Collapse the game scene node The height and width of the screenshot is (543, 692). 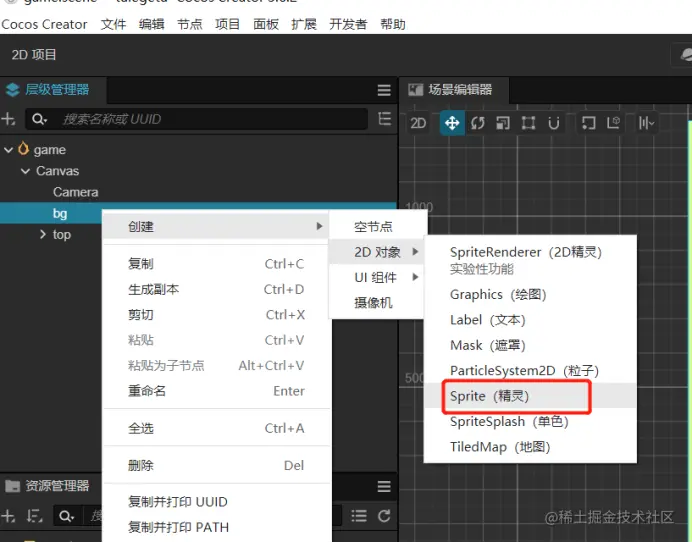(x=8, y=150)
